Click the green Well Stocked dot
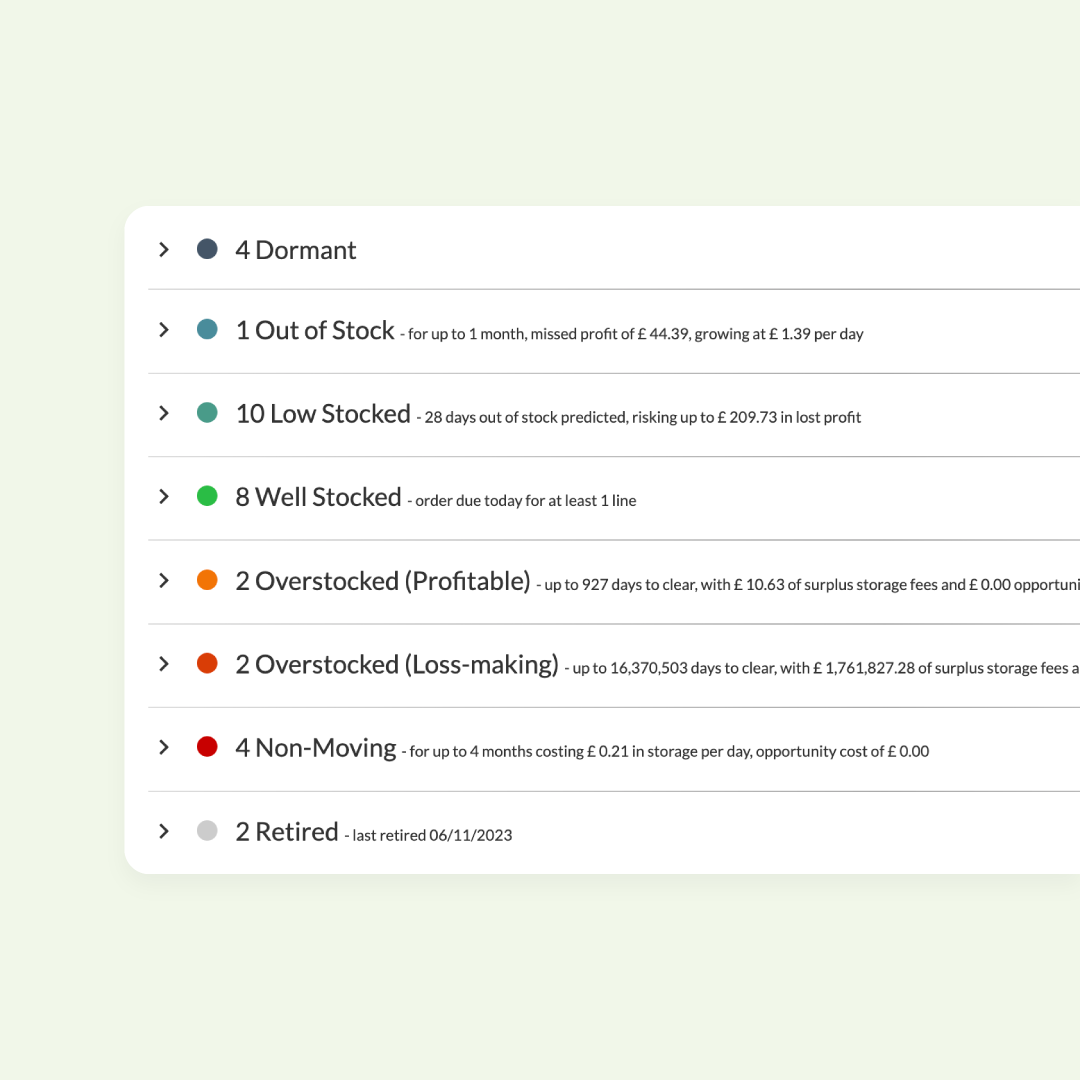This screenshot has height=1080, width=1080. tap(207, 496)
